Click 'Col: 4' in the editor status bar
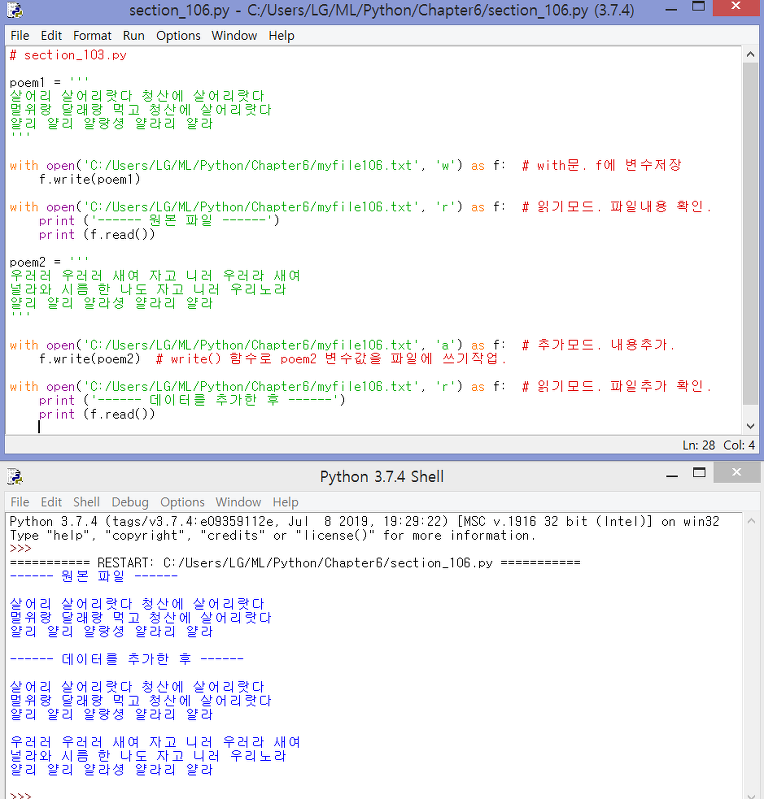The height and width of the screenshot is (799, 764). (739, 445)
